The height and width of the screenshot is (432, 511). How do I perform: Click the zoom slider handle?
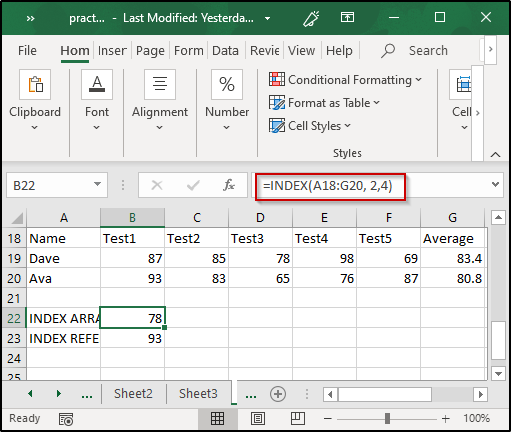[x=387, y=419]
